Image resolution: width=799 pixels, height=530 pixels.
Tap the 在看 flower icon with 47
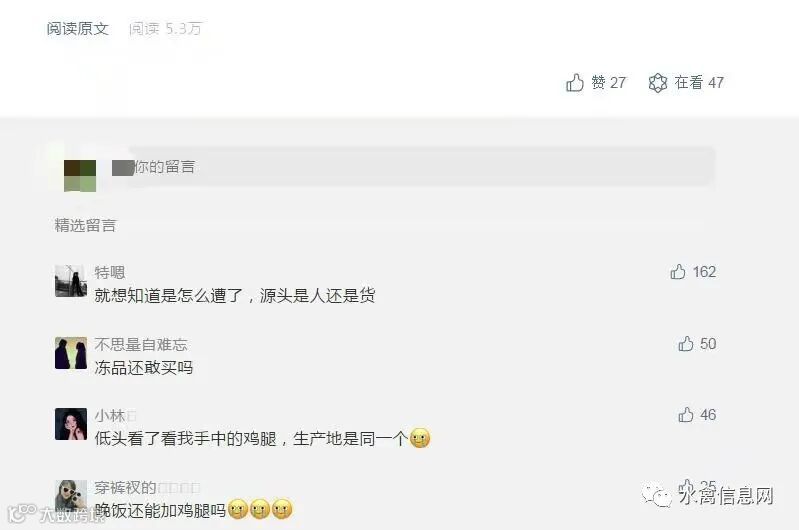click(657, 83)
